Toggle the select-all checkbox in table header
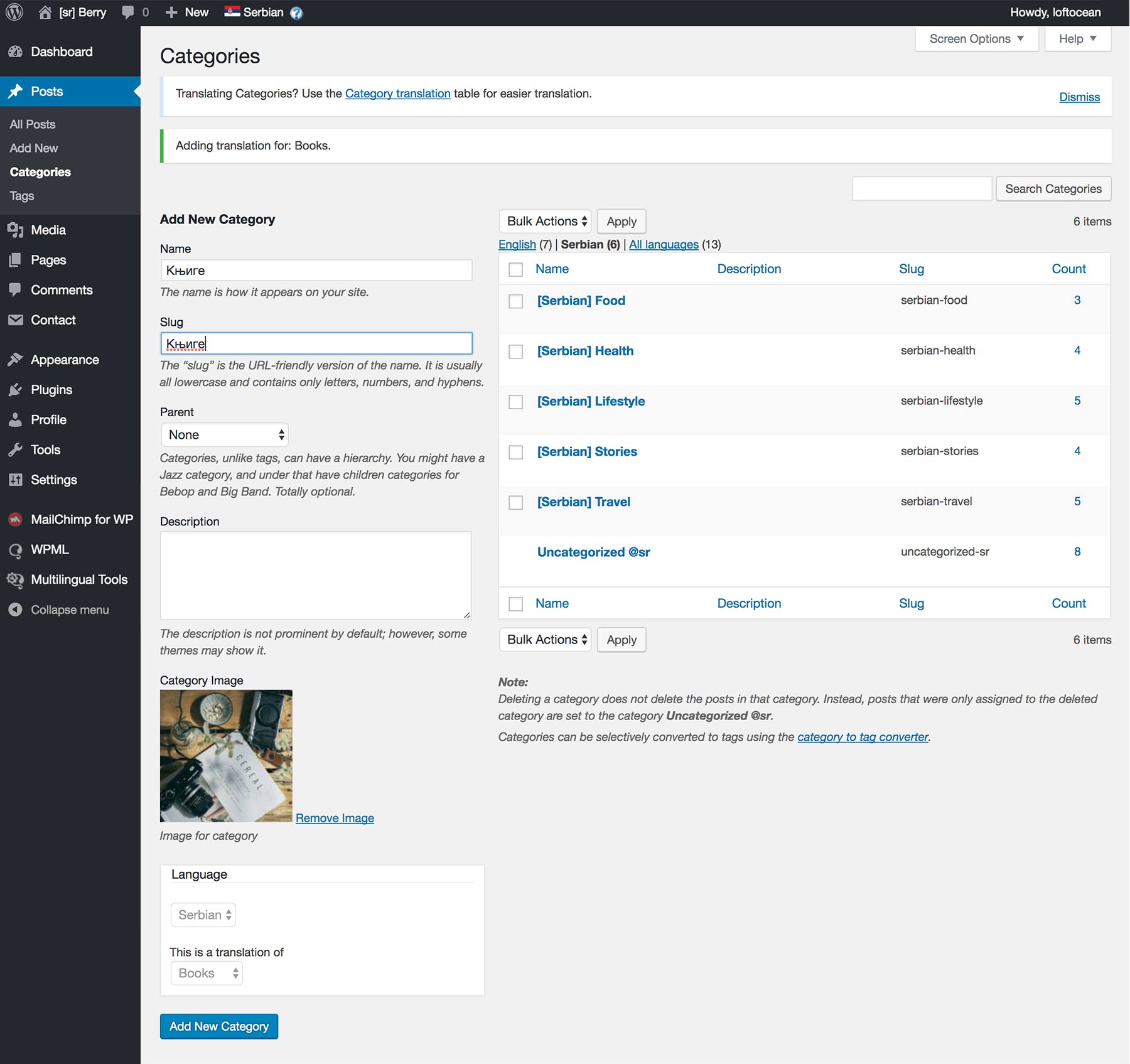Image resolution: width=1130 pixels, height=1064 pixels. pyautogui.click(x=515, y=269)
